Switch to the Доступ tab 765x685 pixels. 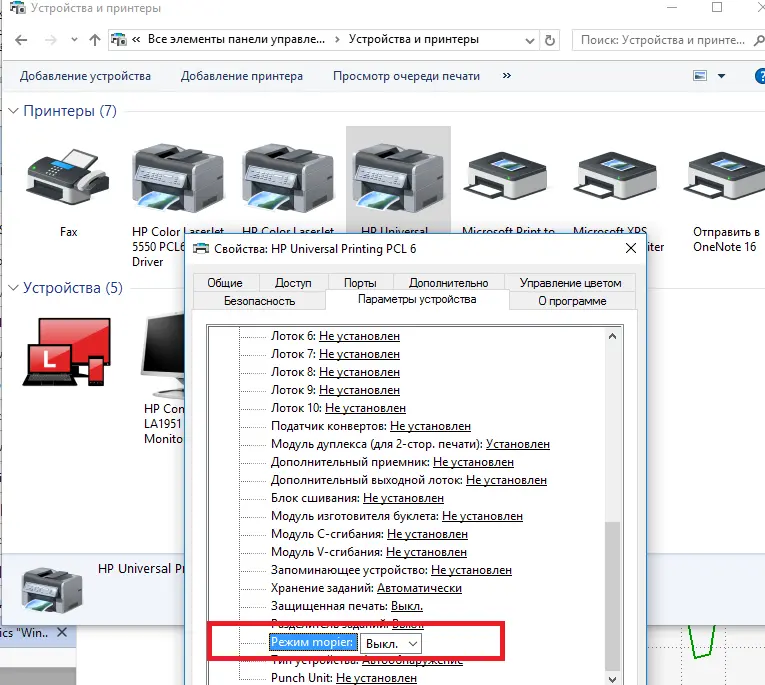coord(293,283)
